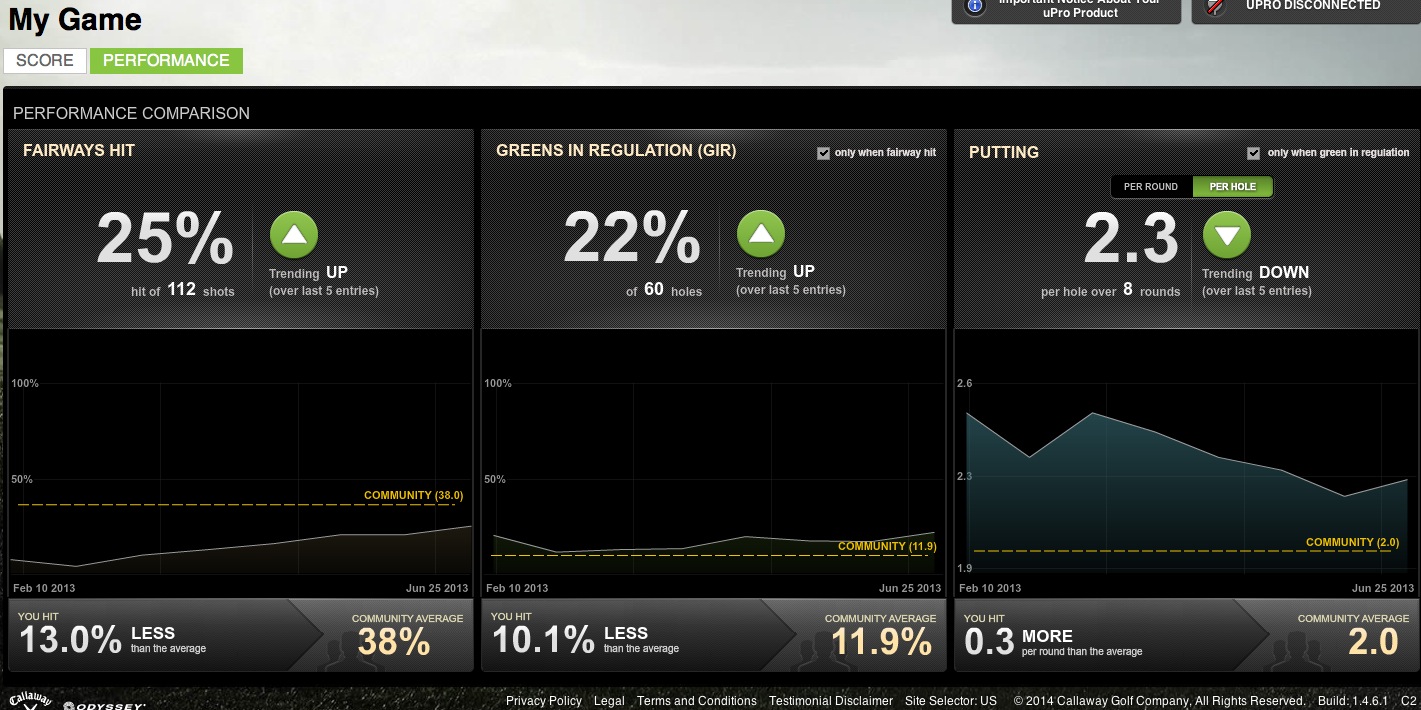Open the Testimonial Disclaimer link

coord(830,701)
